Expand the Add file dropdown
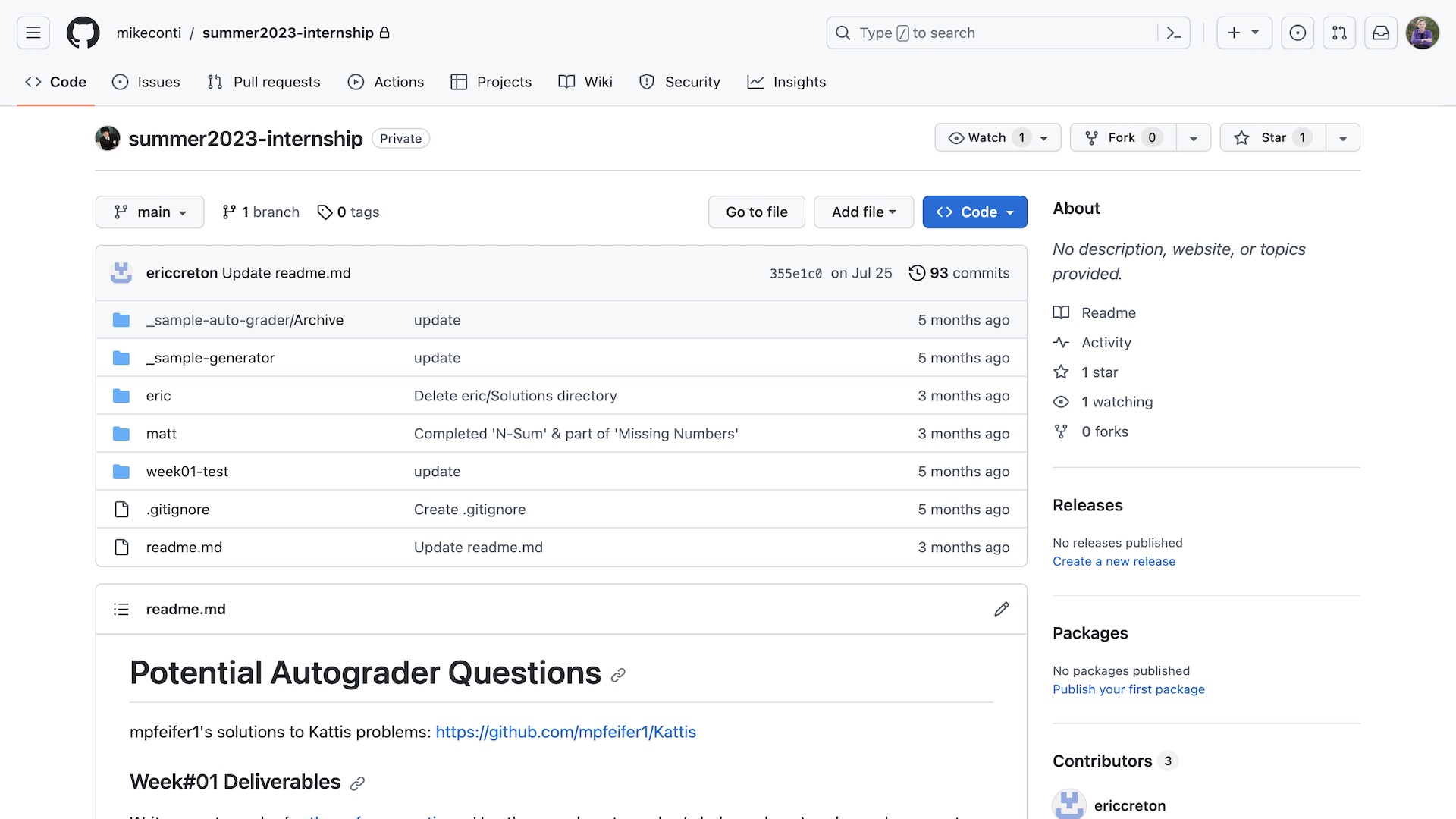The height and width of the screenshot is (819, 1456). (x=863, y=212)
